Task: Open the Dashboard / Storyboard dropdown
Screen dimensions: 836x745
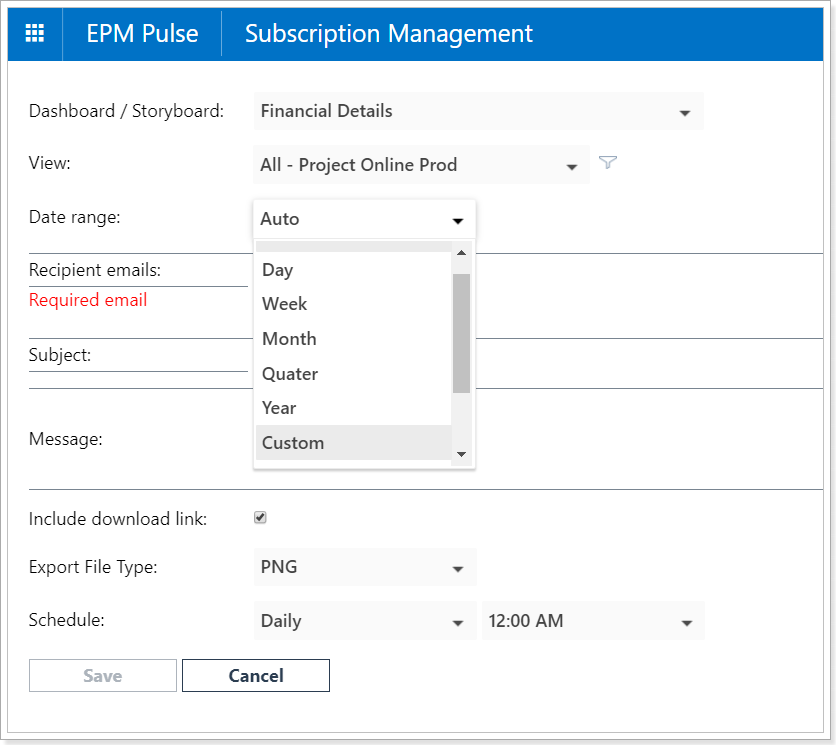Action: click(479, 111)
